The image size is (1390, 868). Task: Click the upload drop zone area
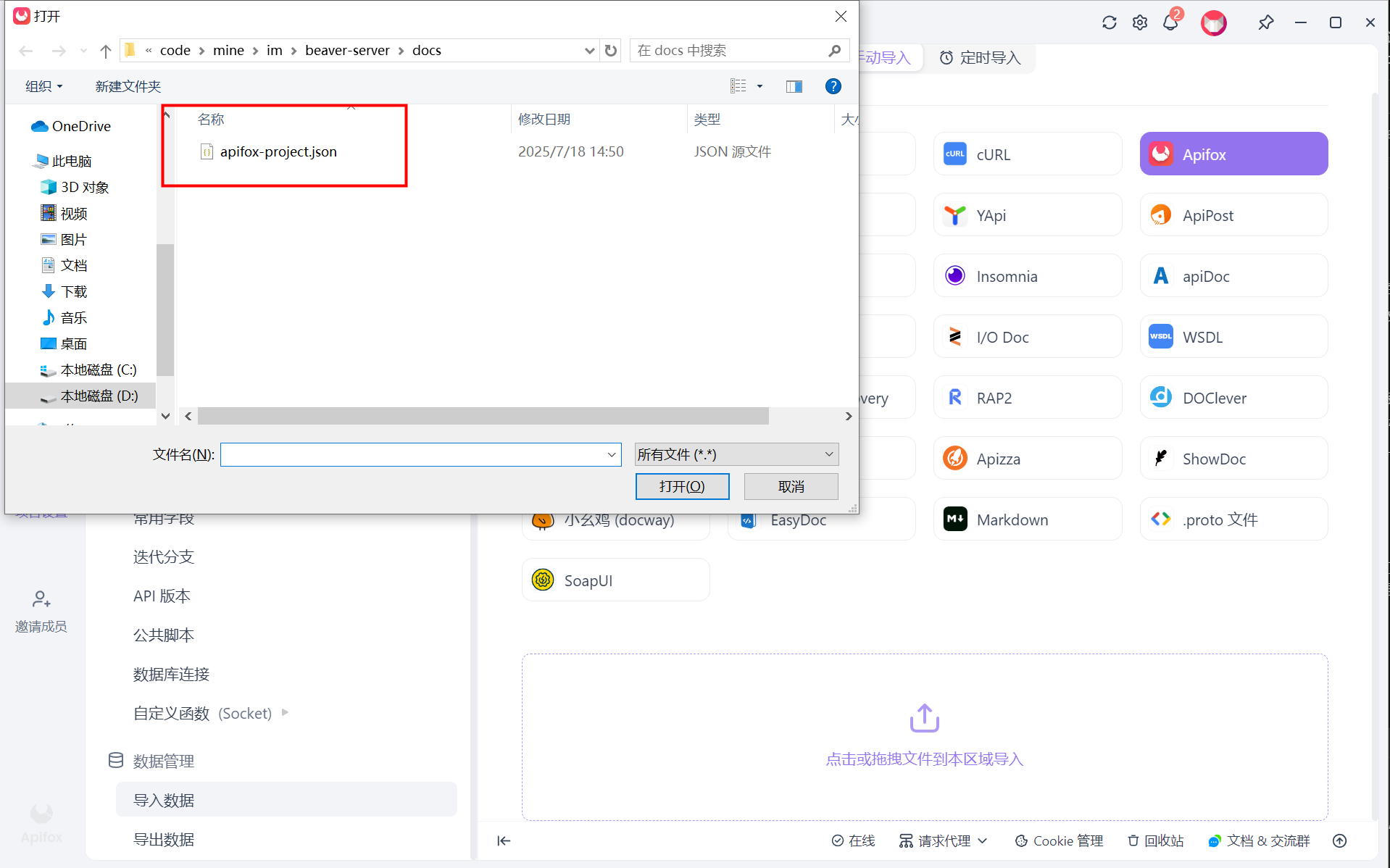point(925,737)
